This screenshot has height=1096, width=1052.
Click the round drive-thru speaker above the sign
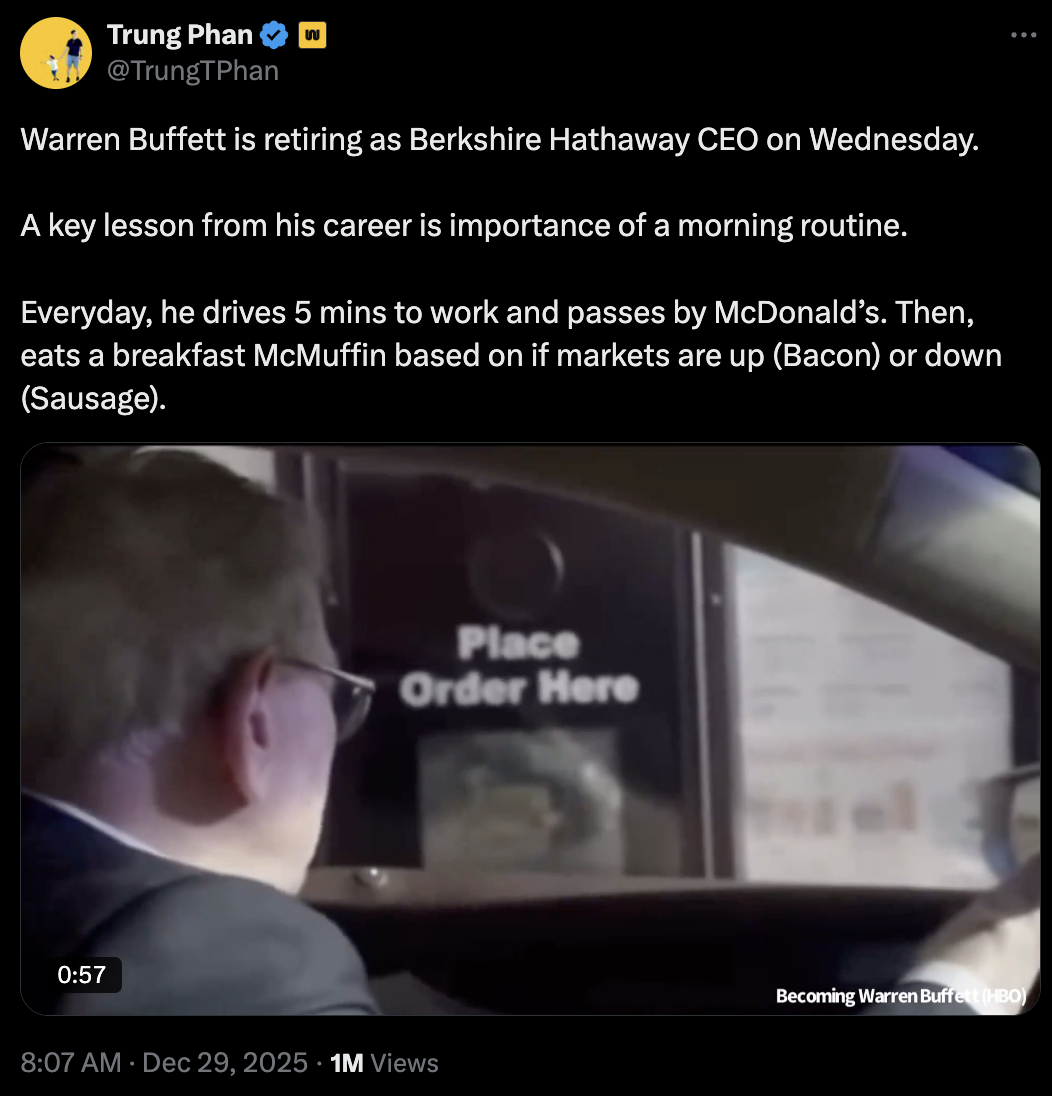point(516,568)
